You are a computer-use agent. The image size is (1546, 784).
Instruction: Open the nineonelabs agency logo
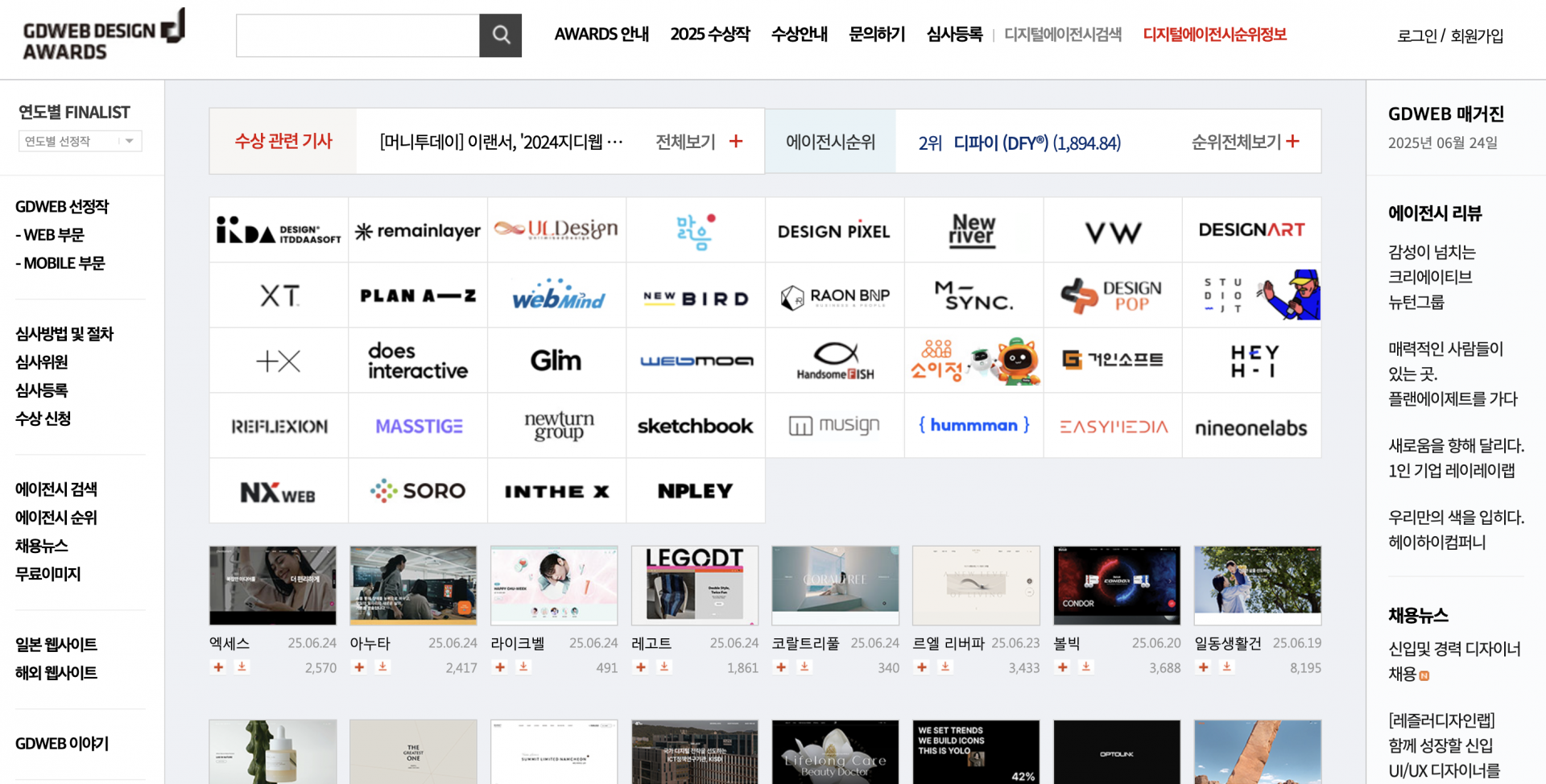point(1251,426)
